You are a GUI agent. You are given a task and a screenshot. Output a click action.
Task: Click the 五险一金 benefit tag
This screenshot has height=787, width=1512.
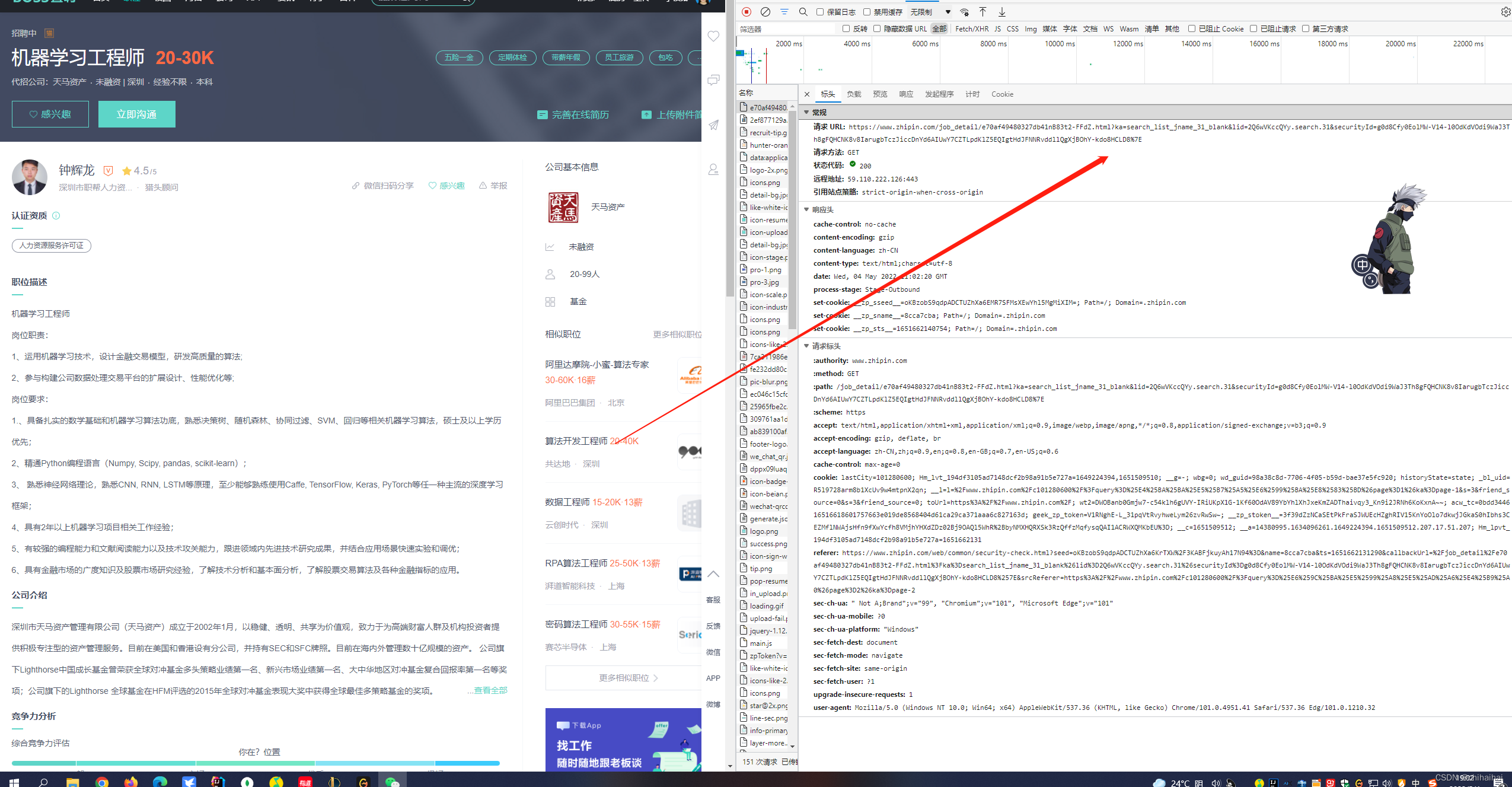pos(459,58)
